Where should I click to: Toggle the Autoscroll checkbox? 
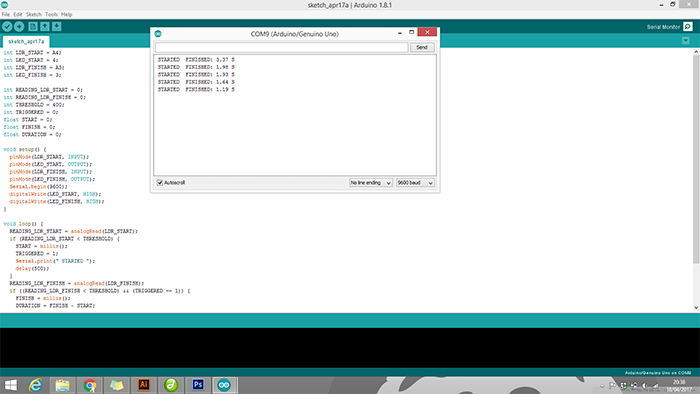pos(160,182)
